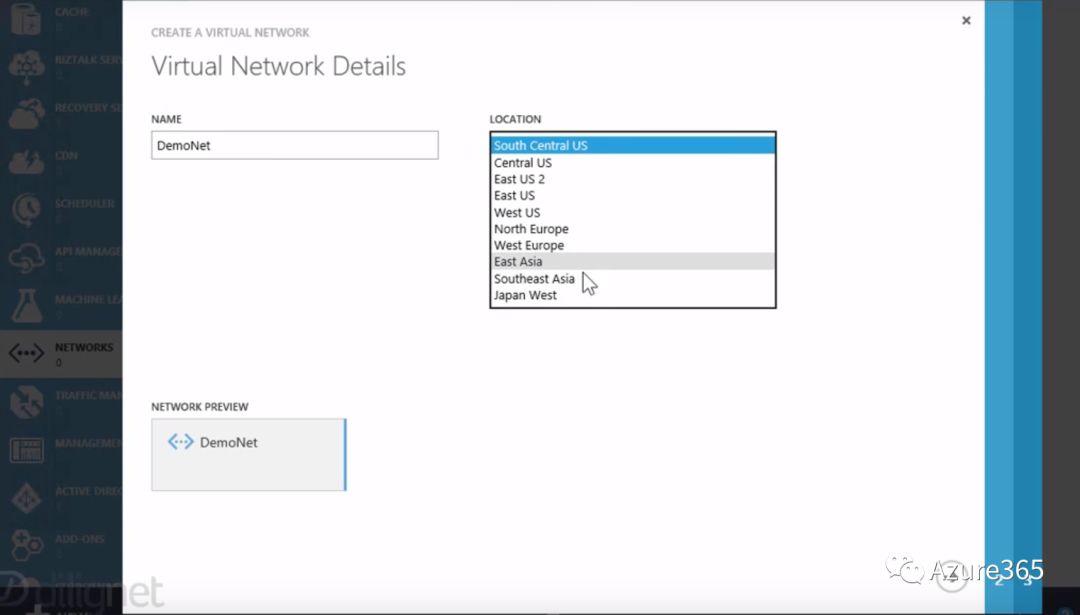Click the CDN sidebar icon
The image size is (1080, 615).
click(26, 162)
